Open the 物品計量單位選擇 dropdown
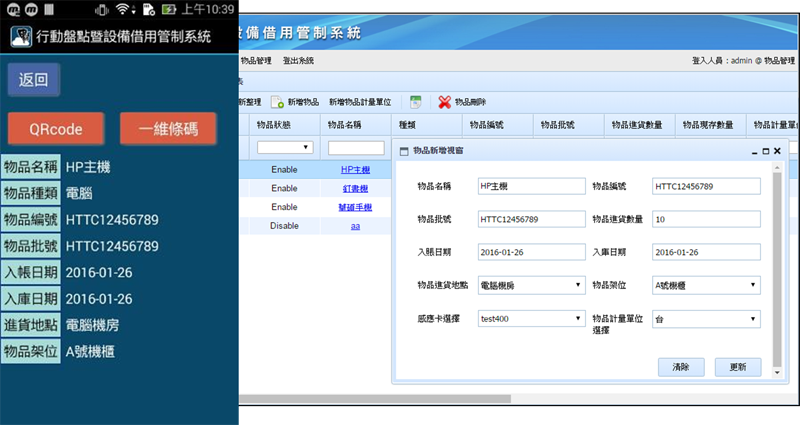Viewport: 800px width, 425px height. 706,319
